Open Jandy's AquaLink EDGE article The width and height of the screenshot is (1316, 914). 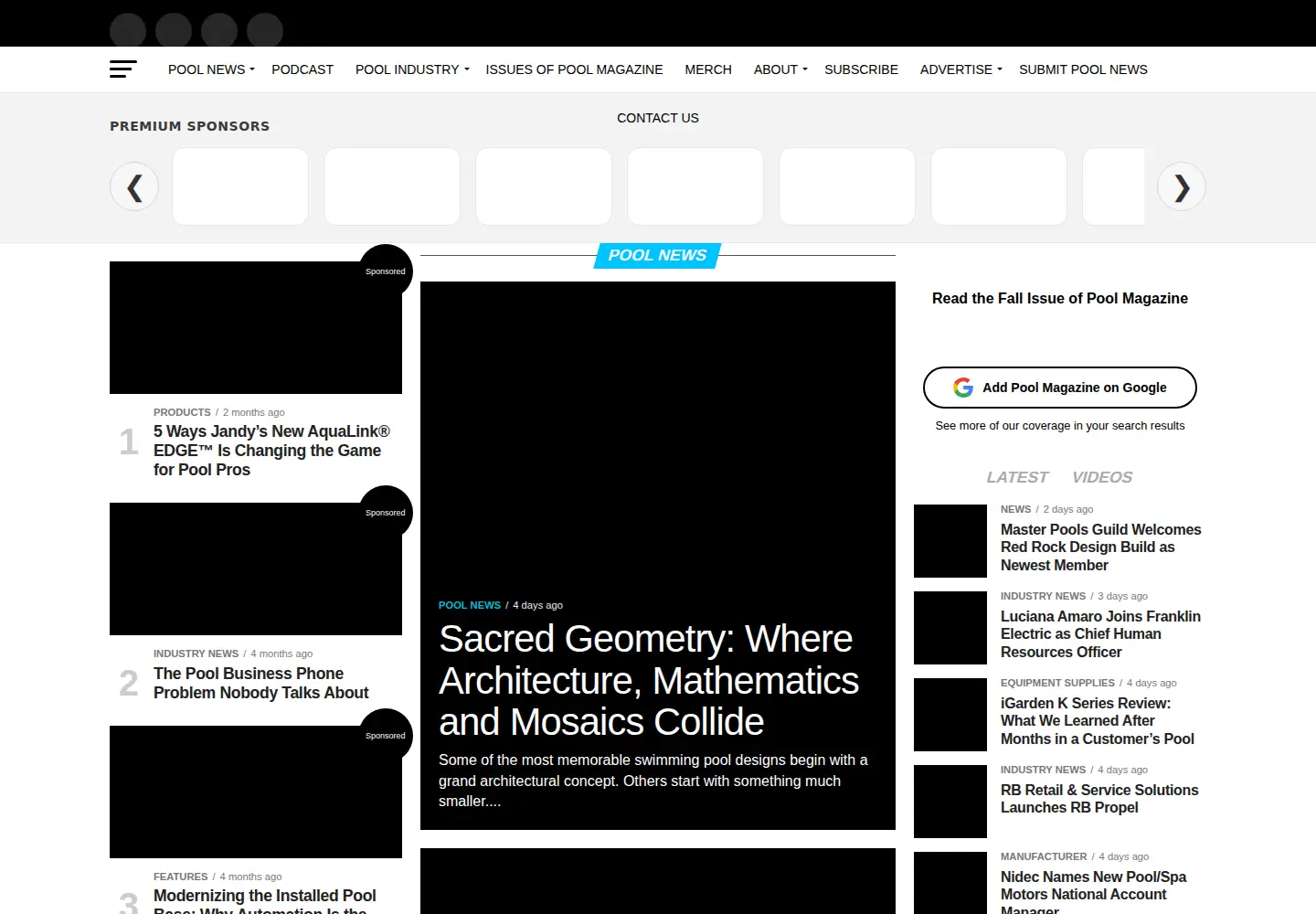[x=271, y=451]
